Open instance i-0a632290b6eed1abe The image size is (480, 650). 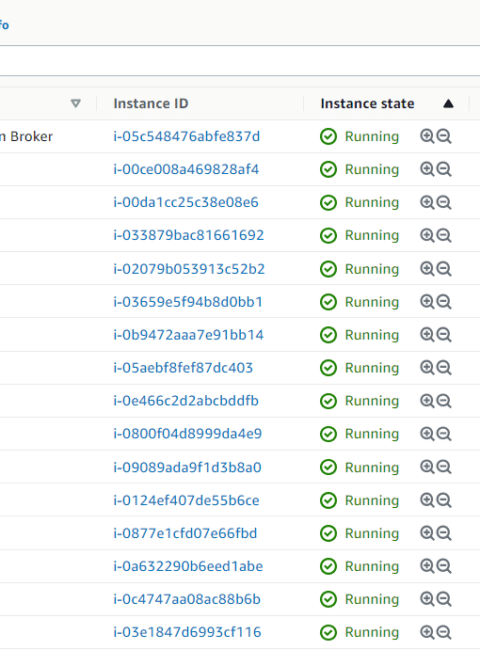188,566
